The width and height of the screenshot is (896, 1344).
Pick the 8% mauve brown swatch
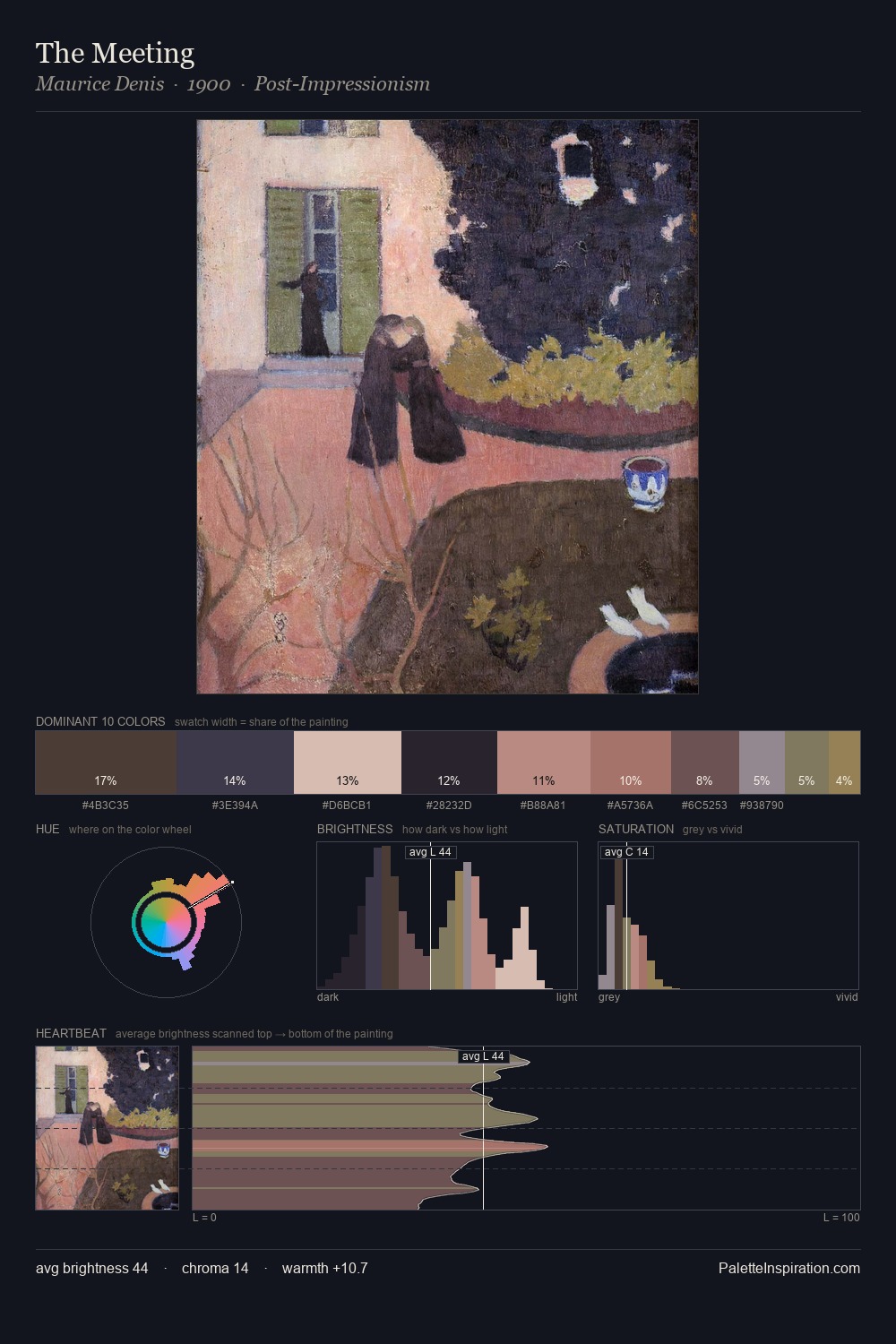pos(705,762)
